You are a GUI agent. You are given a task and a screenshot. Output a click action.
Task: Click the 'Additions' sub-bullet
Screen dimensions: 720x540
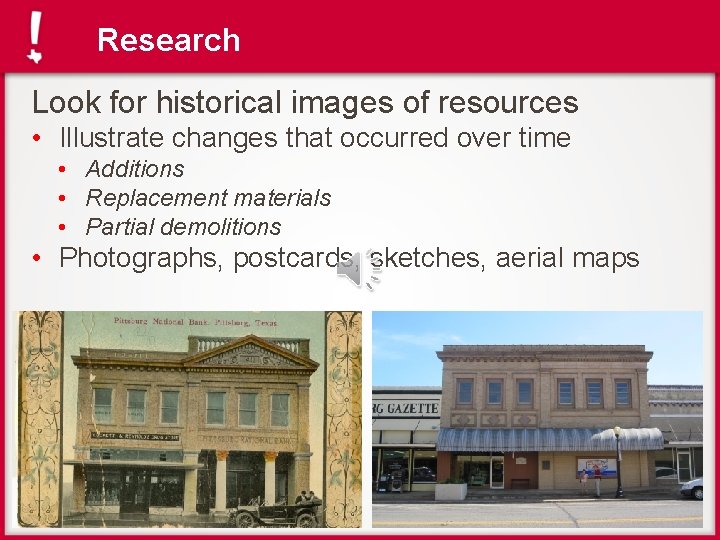click(x=135, y=169)
